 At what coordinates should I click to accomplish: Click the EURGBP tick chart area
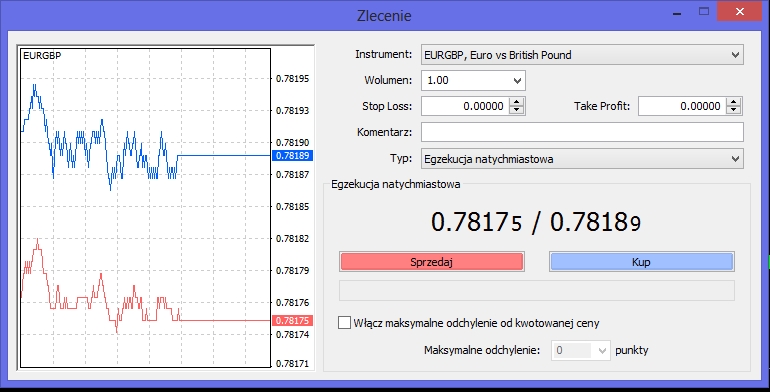pyautogui.click(x=145, y=208)
